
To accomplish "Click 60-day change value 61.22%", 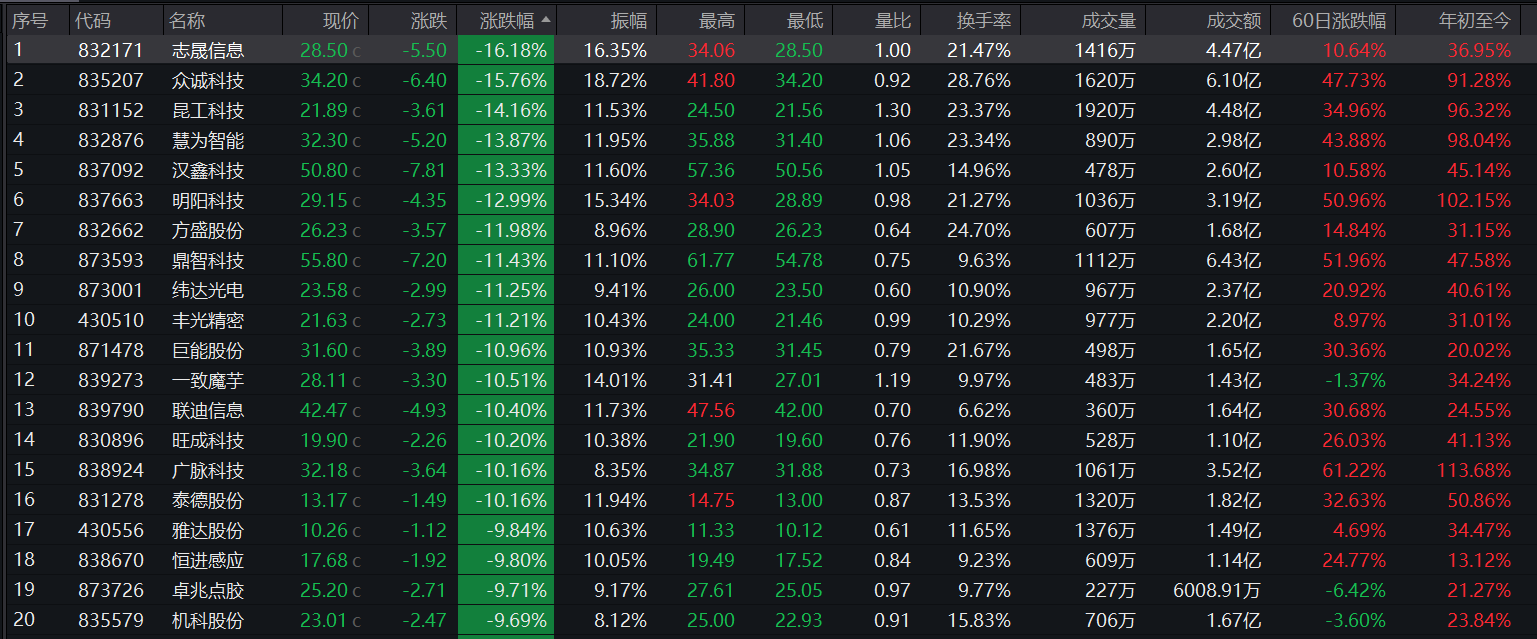I will (1354, 470).
